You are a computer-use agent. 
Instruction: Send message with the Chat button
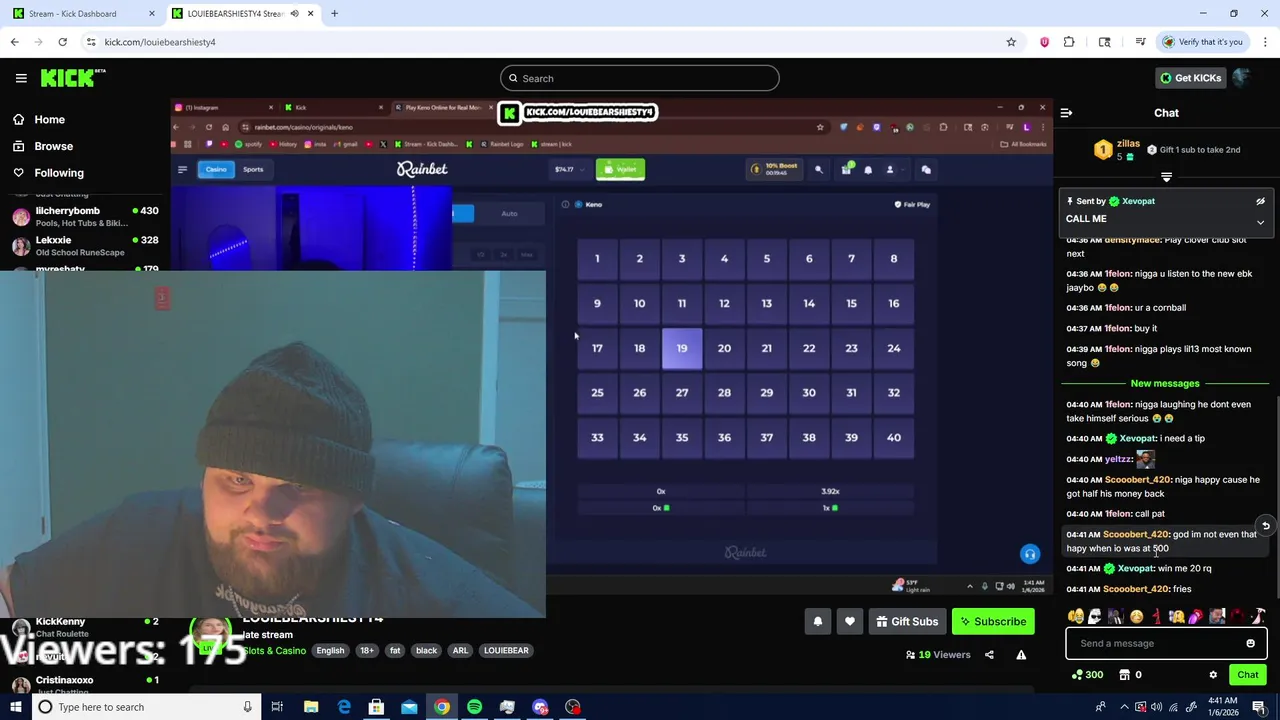(x=1247, y=675)
